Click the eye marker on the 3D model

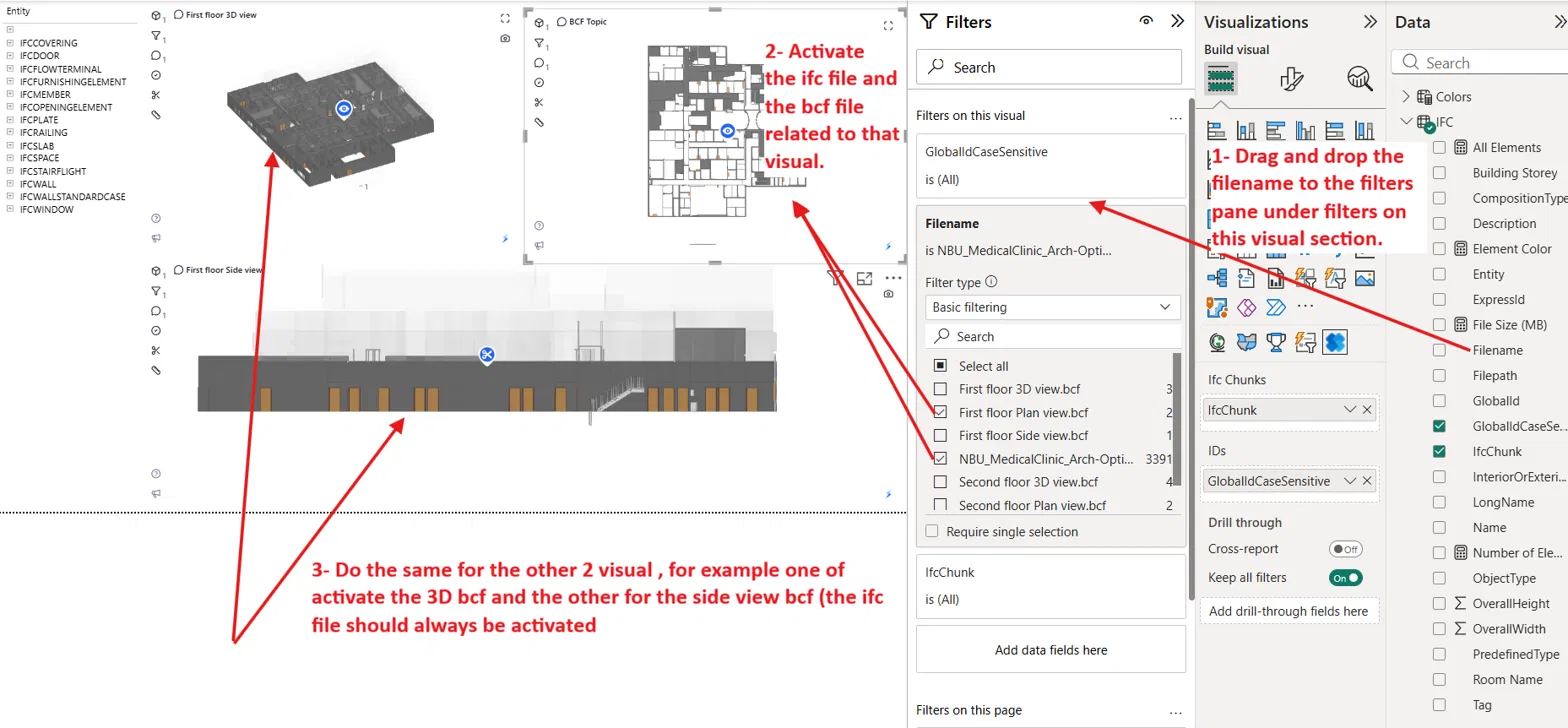click(344, 109)
